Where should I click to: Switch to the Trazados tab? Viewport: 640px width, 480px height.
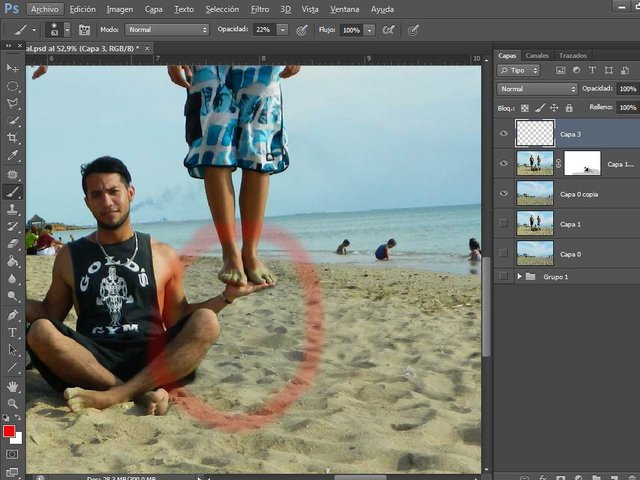(x=573, y=56)
